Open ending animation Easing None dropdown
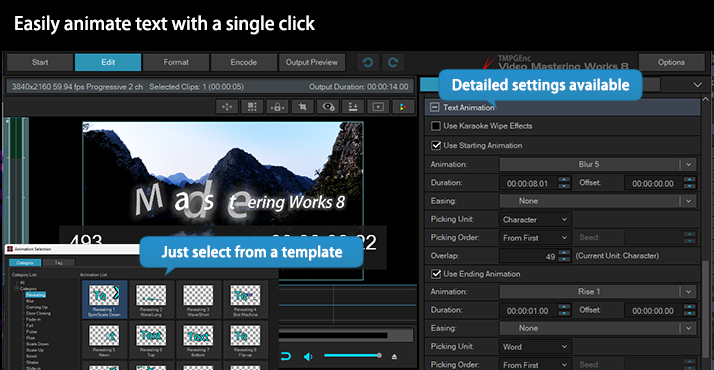 [598, 328]
